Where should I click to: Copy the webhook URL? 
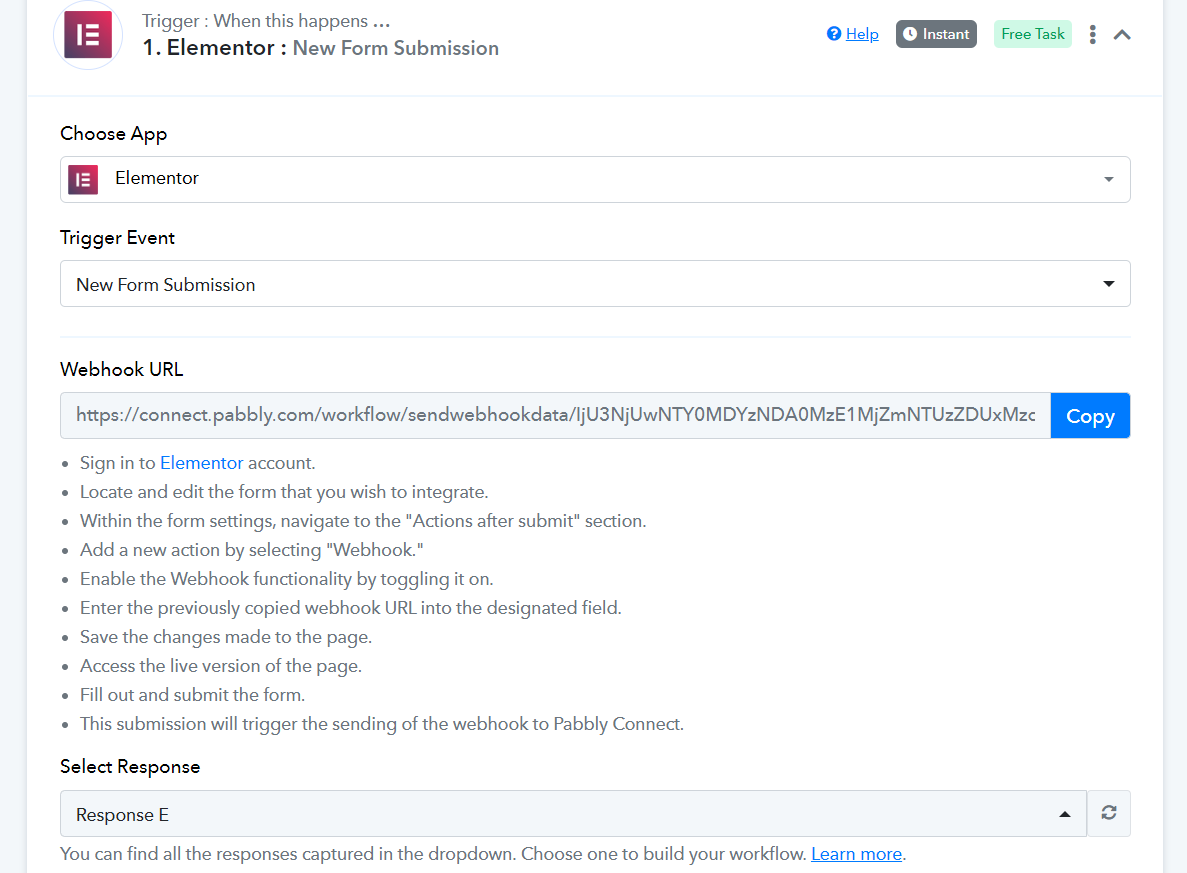[1090, 416]
